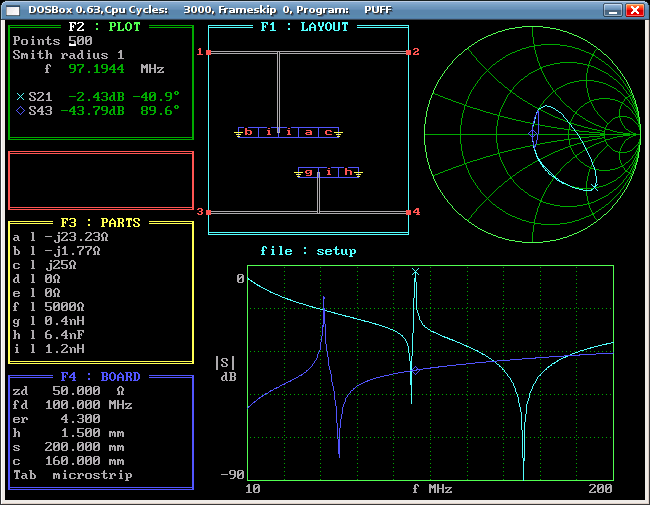650x505 pixels.
Task: Select component i in lower layout row
Action: 329,172
